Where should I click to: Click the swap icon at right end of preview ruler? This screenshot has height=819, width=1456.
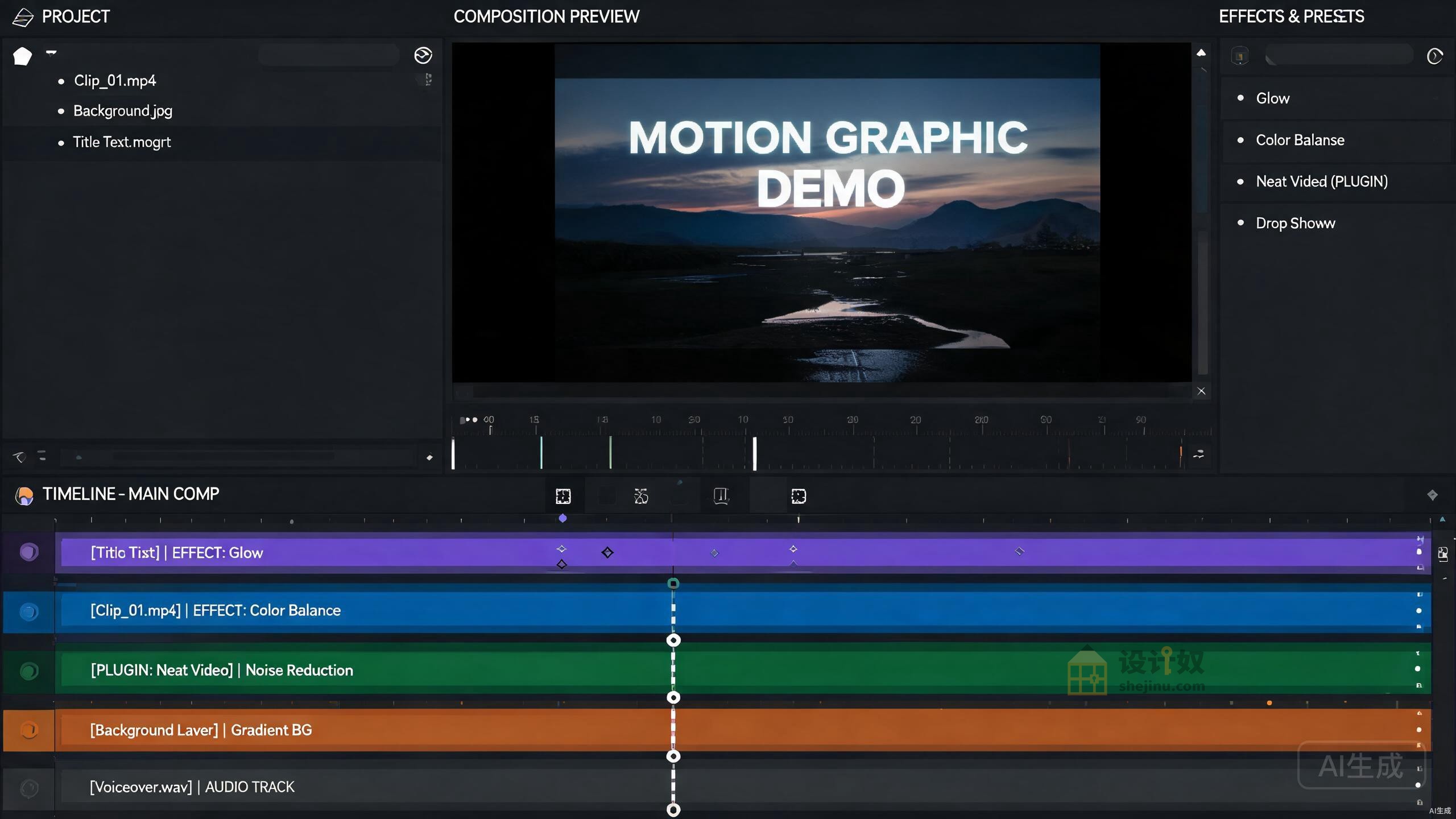(x=1198, y=454)
